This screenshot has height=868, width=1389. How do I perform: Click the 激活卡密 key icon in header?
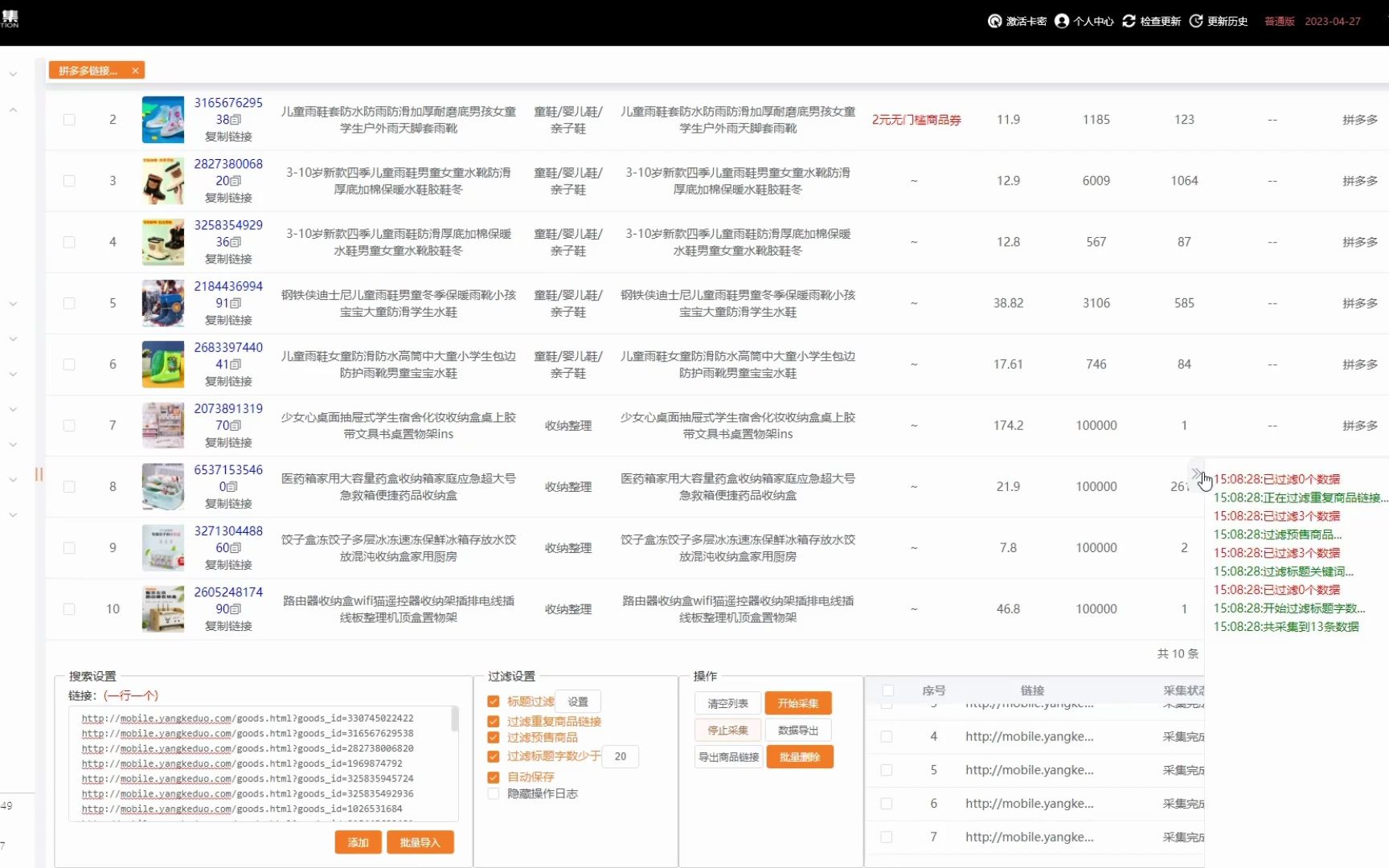click(994, 21)
